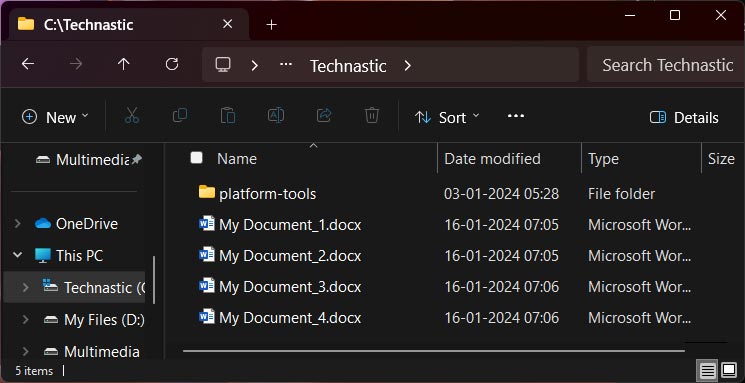Open the New item dropdown
The width and height of the screenshot is (745, 383).
click(x=55, y=117)
